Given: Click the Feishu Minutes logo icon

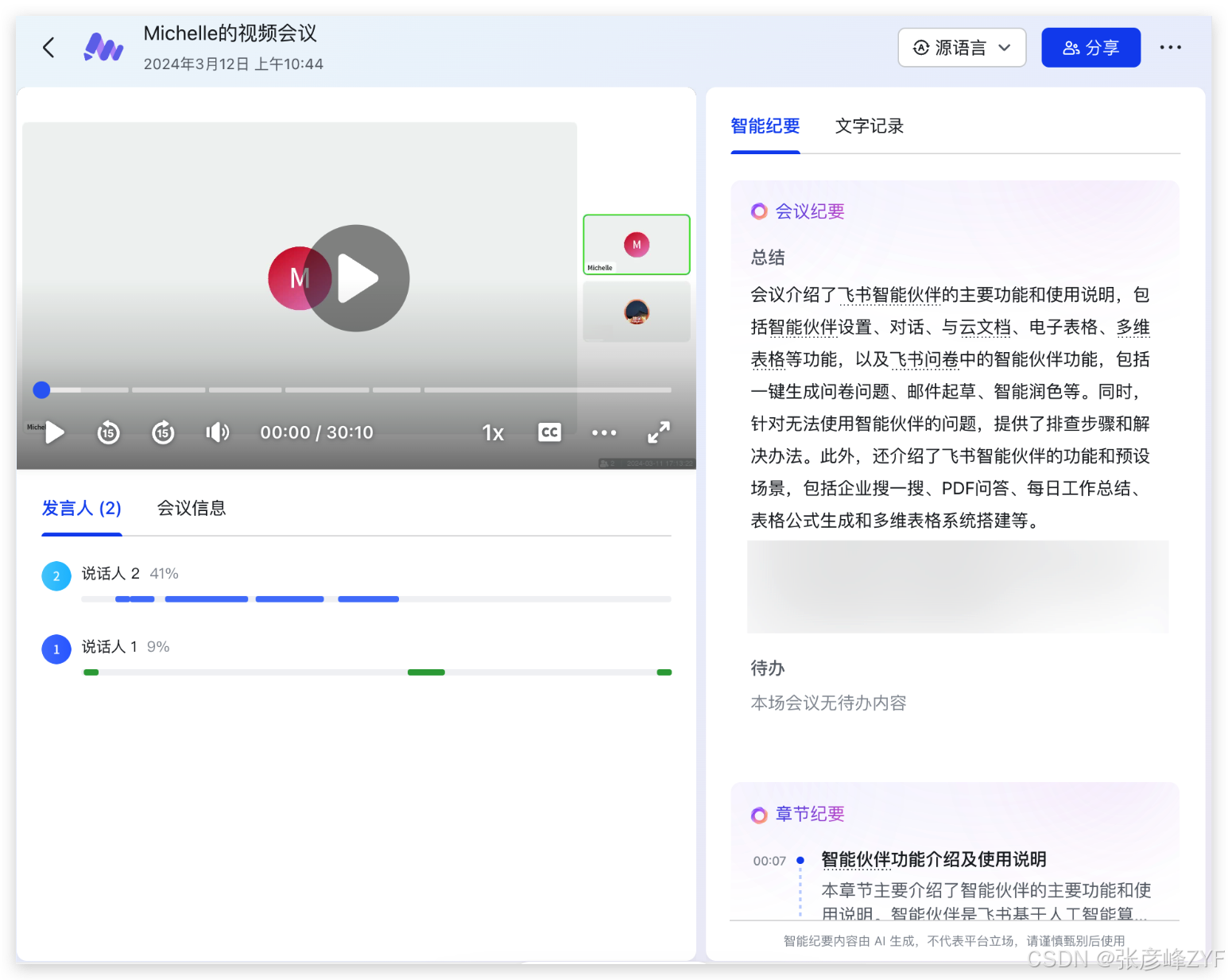Looking at the screenshot, I should point(103,48).
